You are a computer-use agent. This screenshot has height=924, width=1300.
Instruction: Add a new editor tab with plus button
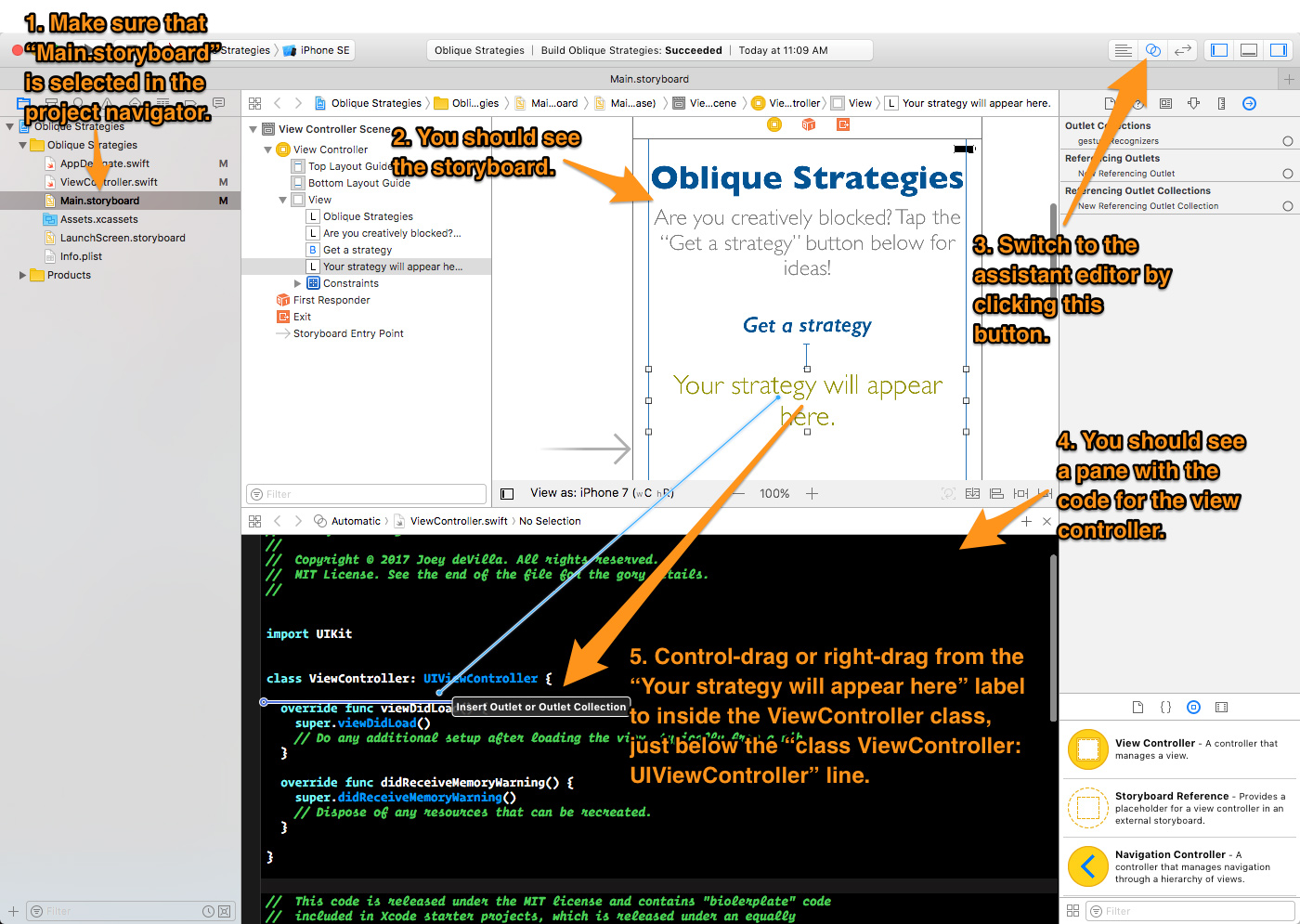(1289, 79)
